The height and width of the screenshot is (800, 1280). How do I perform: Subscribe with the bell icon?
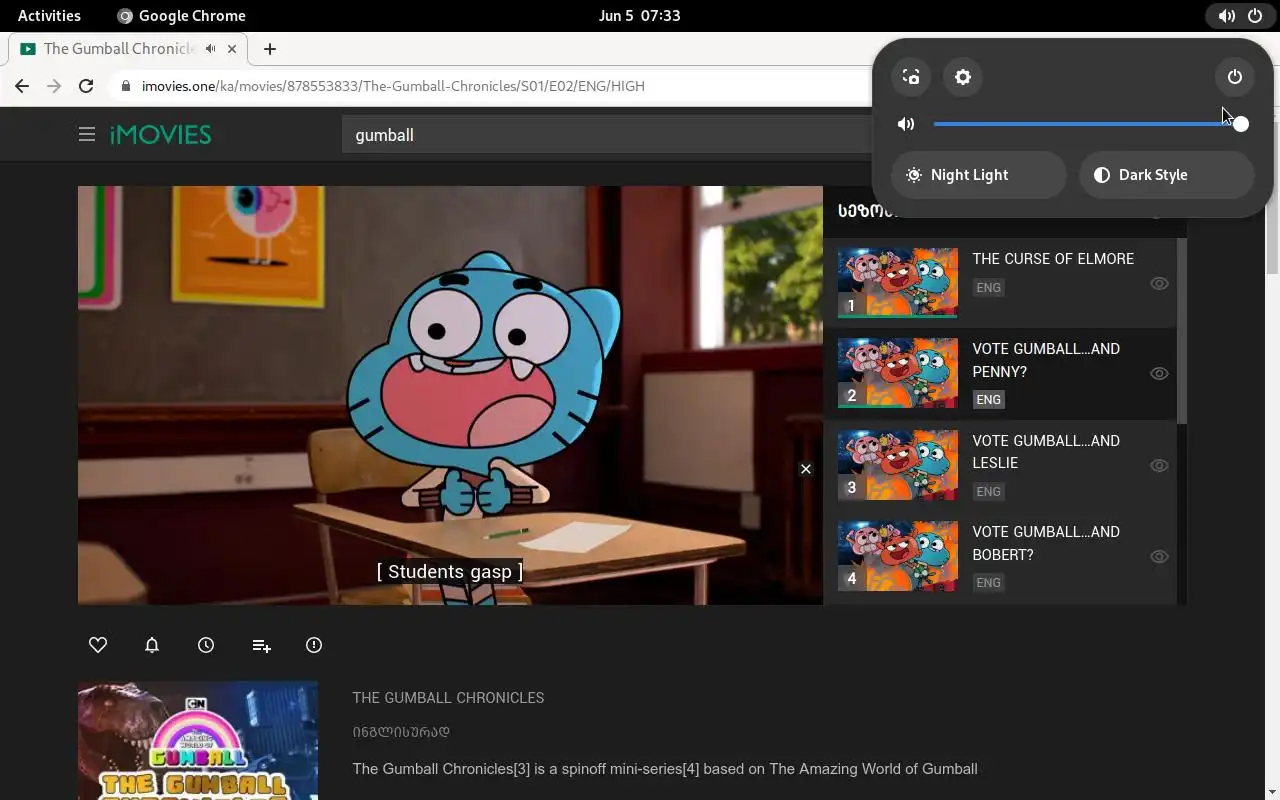[x=152, y=645]
